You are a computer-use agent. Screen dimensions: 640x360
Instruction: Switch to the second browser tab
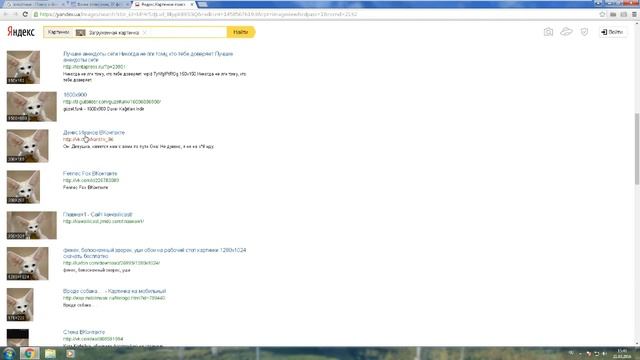(100, 4)
